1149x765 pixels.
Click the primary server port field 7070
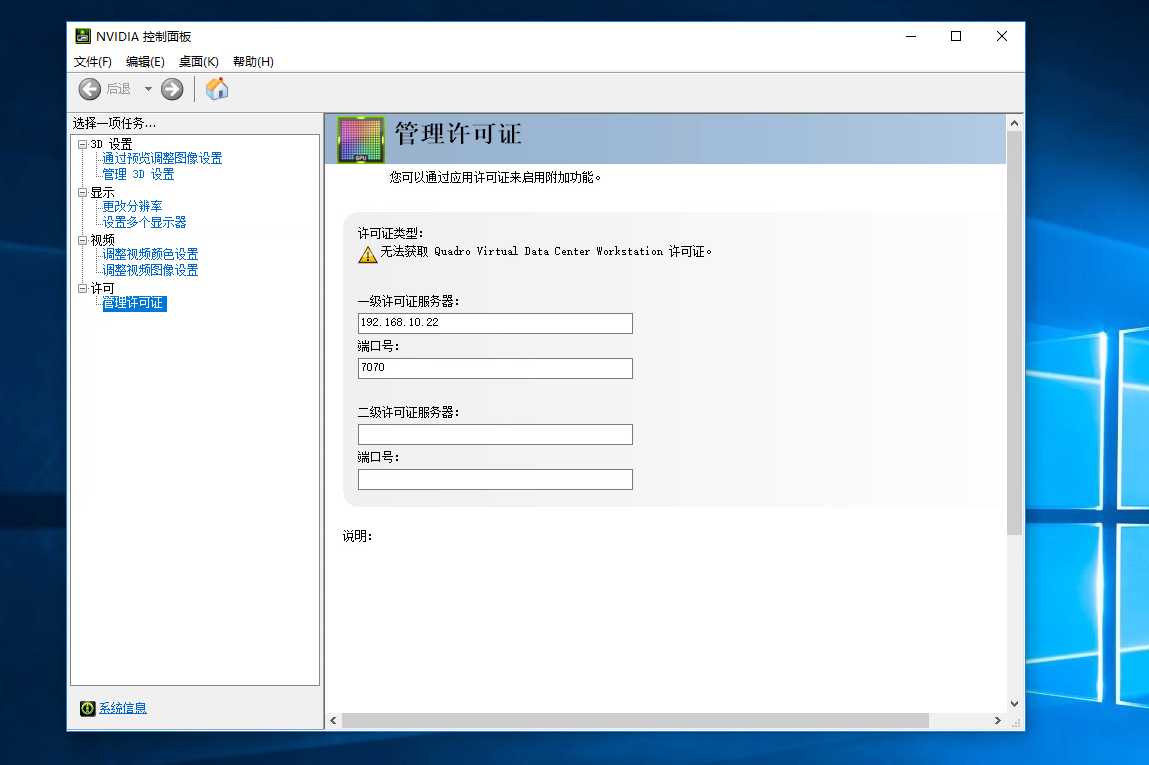click(x=495, y=368)
